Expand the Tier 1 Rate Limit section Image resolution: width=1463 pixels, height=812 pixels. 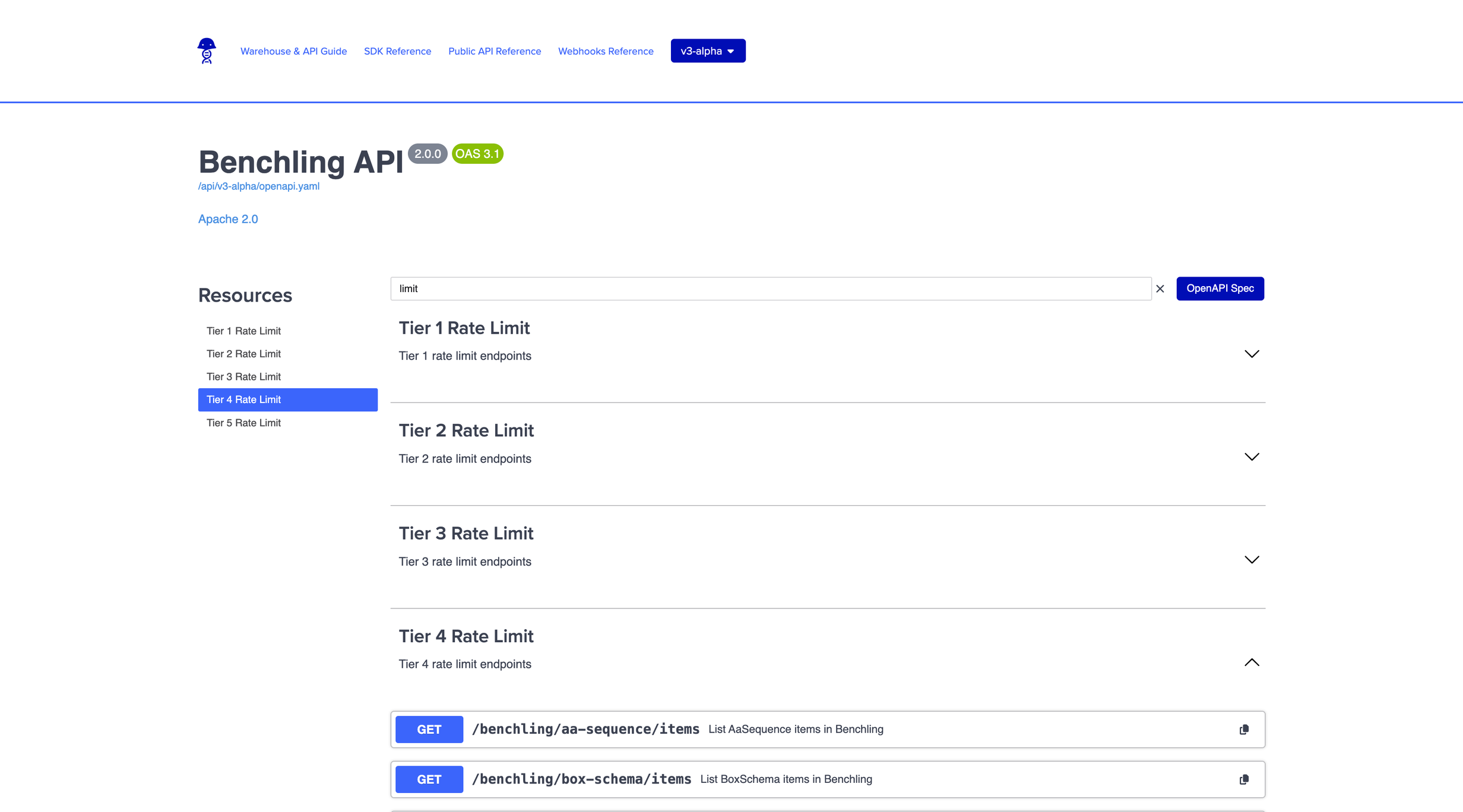point(1252,354)
